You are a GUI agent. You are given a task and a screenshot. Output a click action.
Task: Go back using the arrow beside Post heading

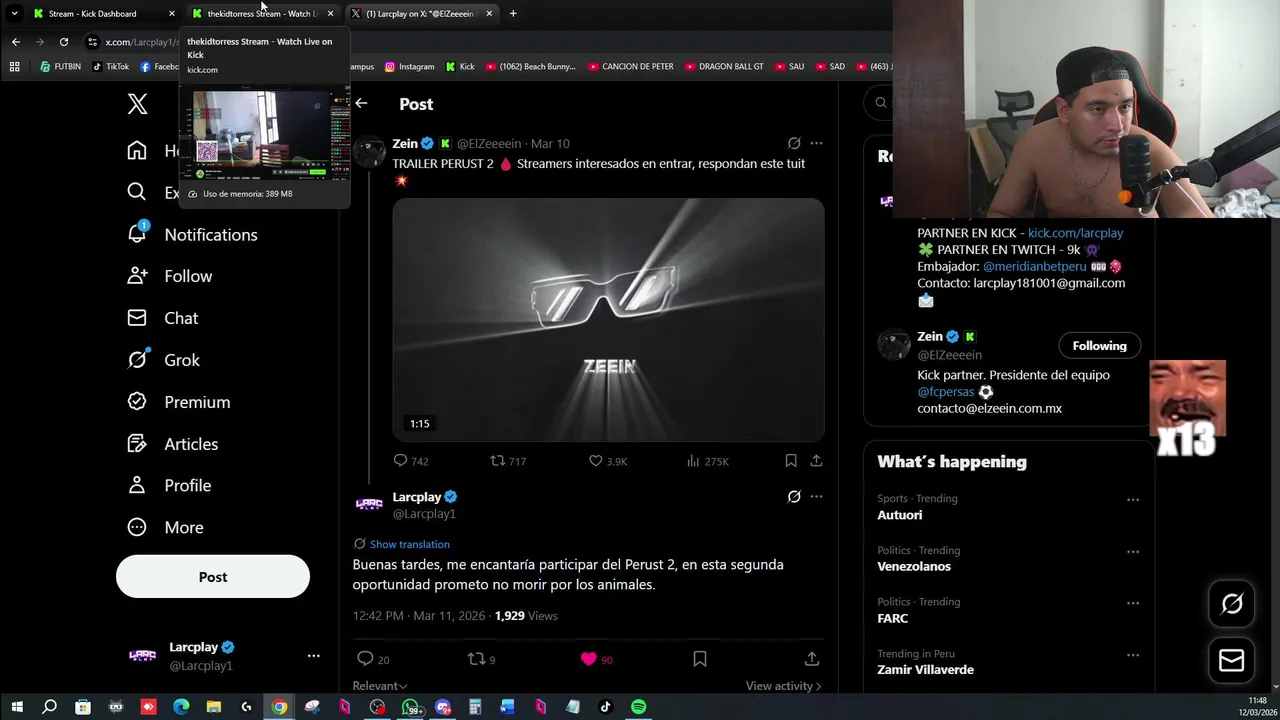(x=361, y=103)
